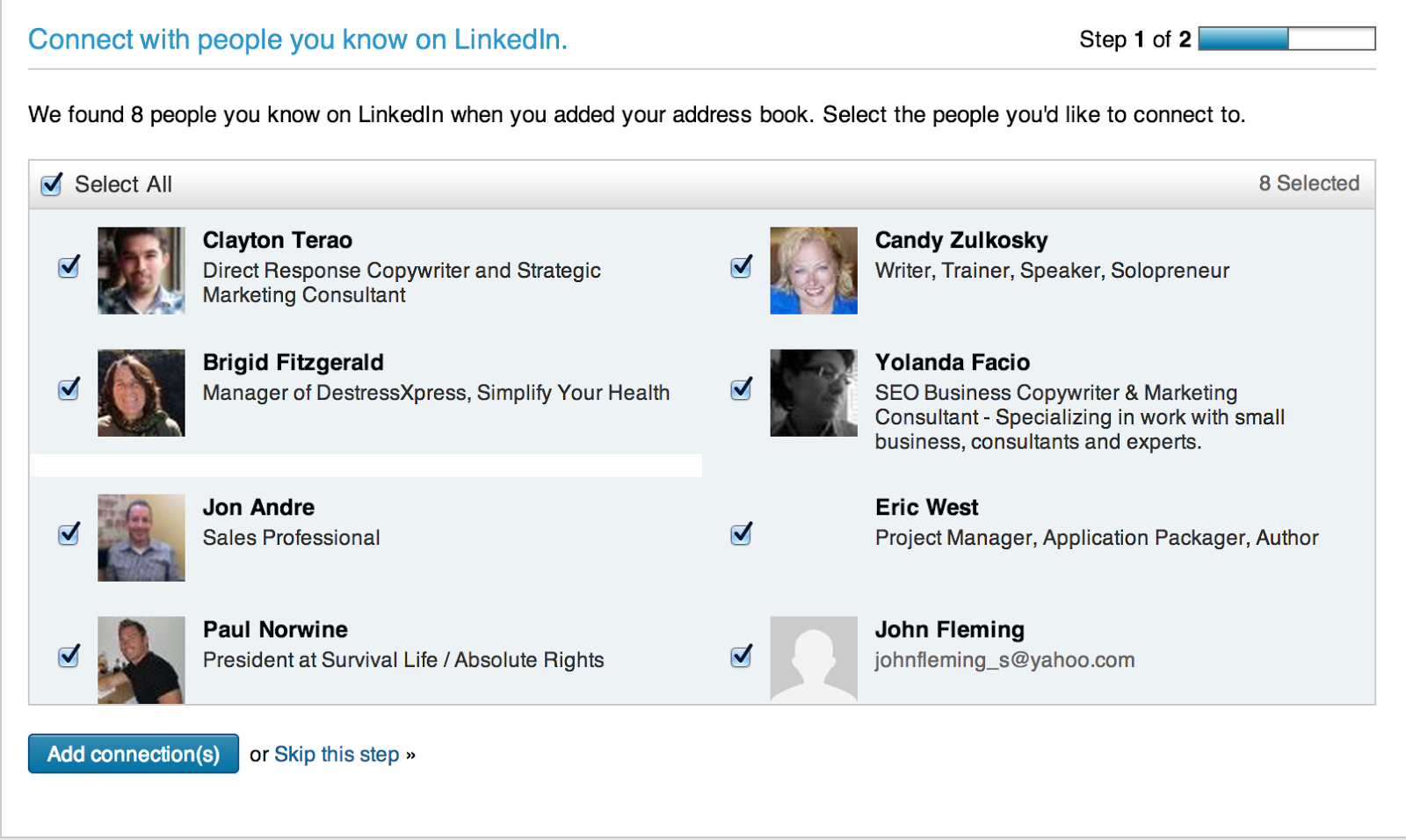Click Jon Andre's profile photo

tap(141, 538)
